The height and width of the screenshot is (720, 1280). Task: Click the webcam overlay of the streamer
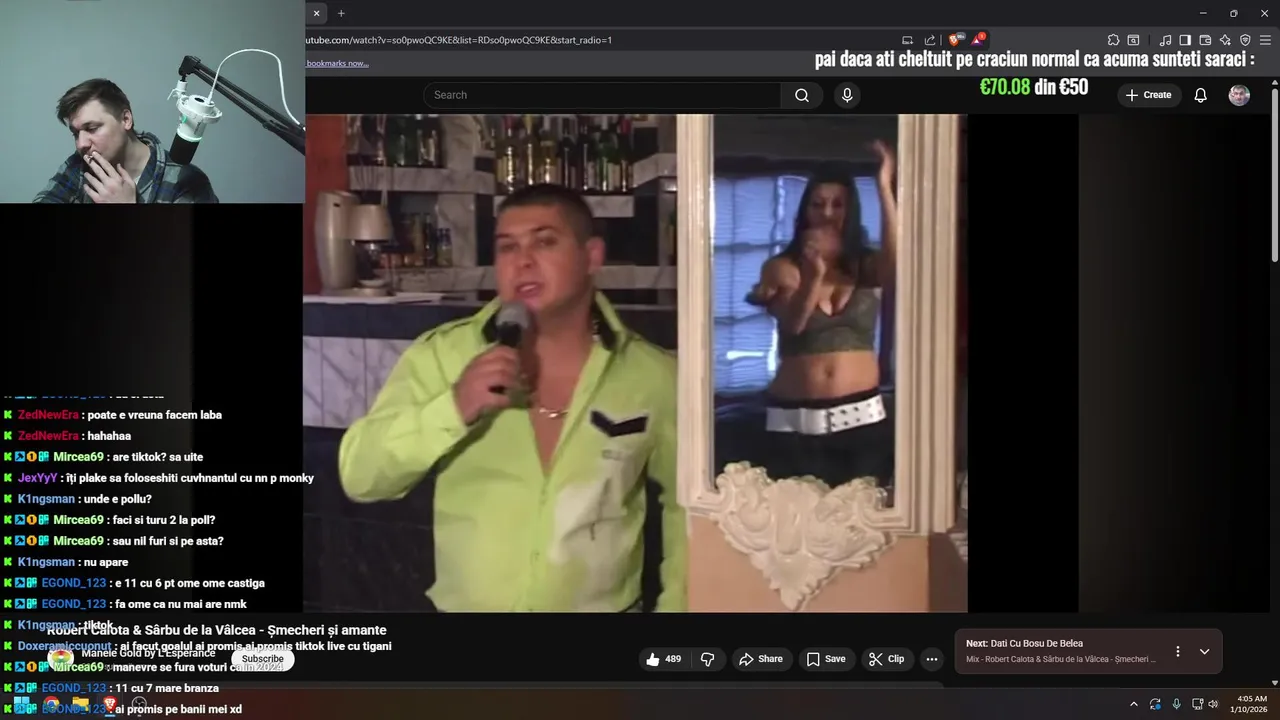tap(152, 102)
